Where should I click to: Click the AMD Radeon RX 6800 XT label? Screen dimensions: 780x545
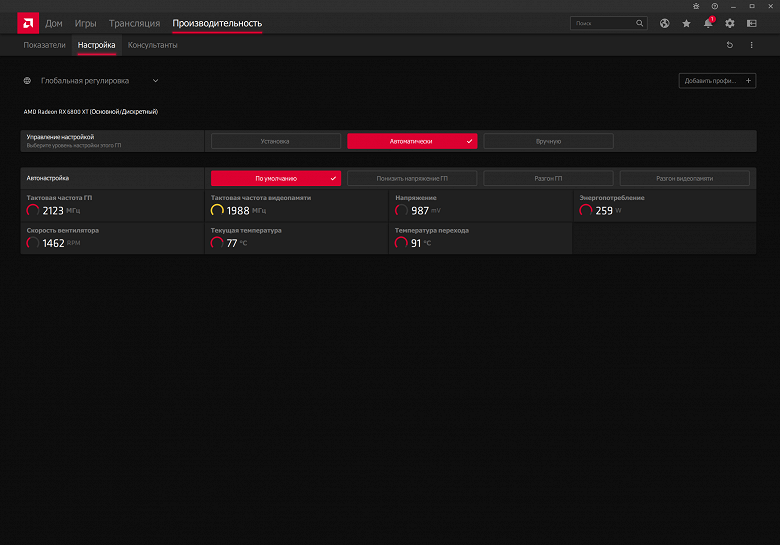(91, 111)
